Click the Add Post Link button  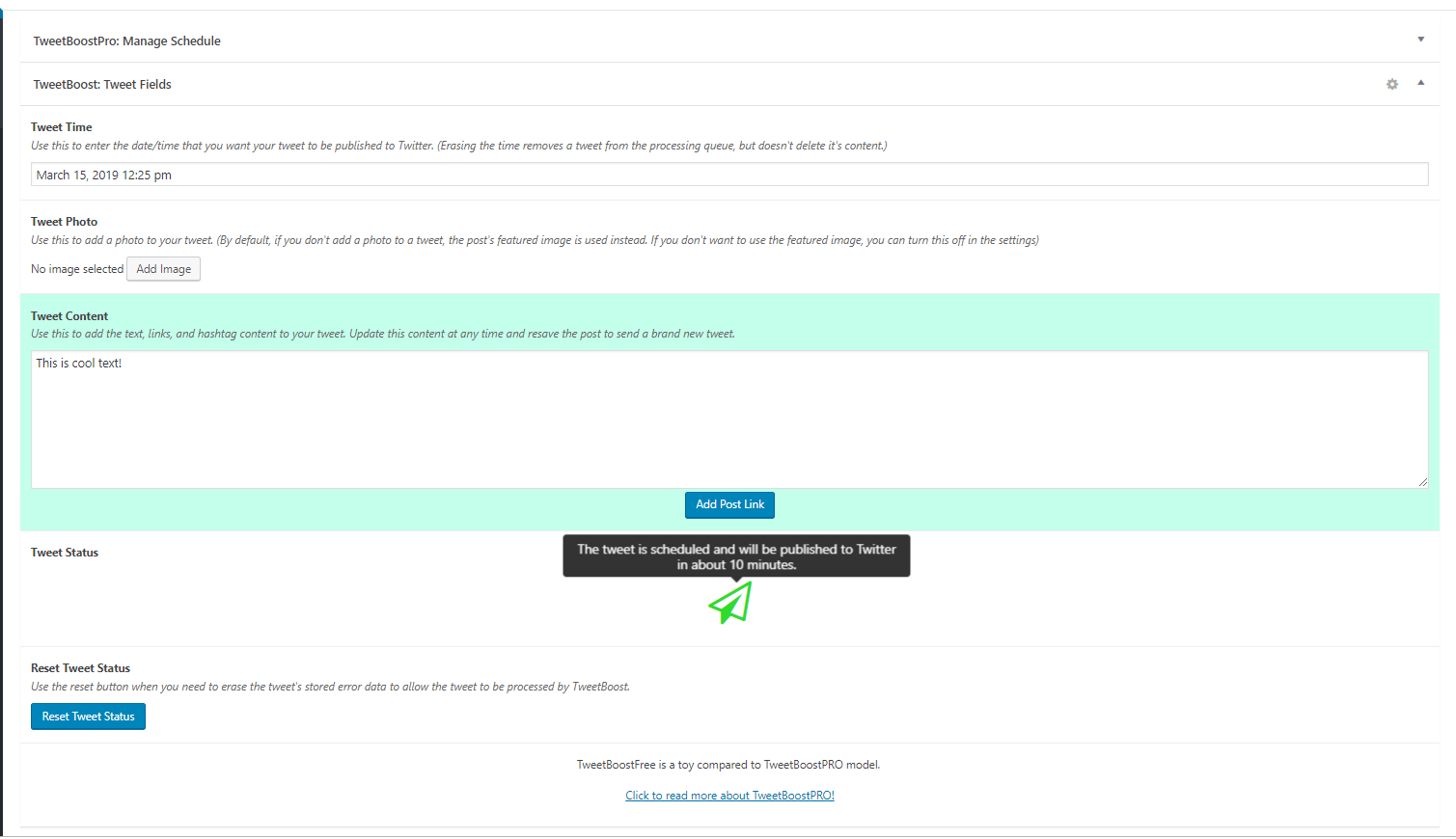[x=729, y=504]
